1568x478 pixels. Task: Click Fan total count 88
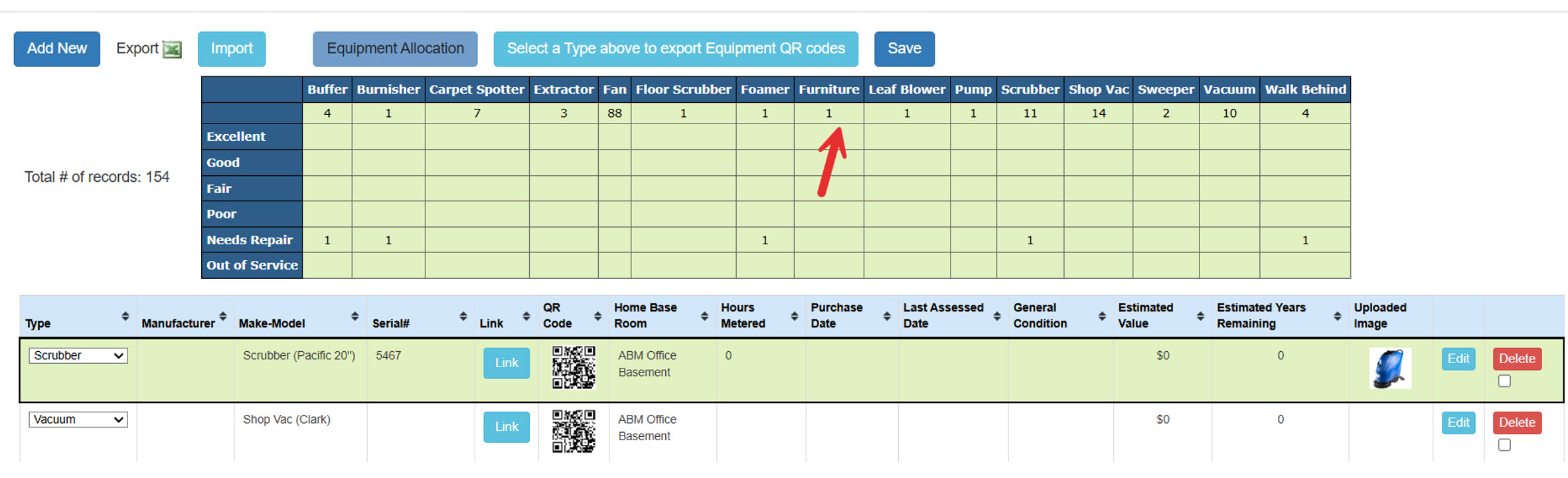pyautogui.click(x=615, y=114)
